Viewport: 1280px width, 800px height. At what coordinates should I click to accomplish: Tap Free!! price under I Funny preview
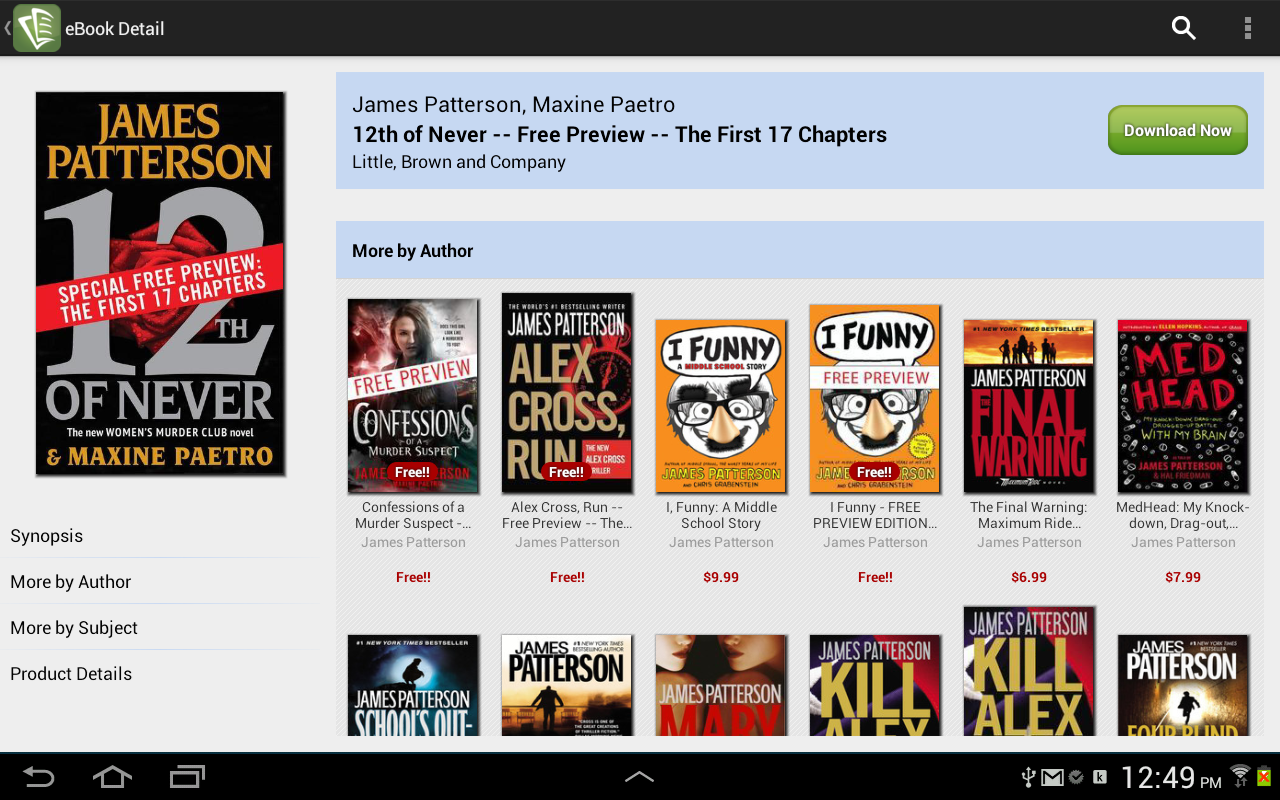tap(875, 577)
